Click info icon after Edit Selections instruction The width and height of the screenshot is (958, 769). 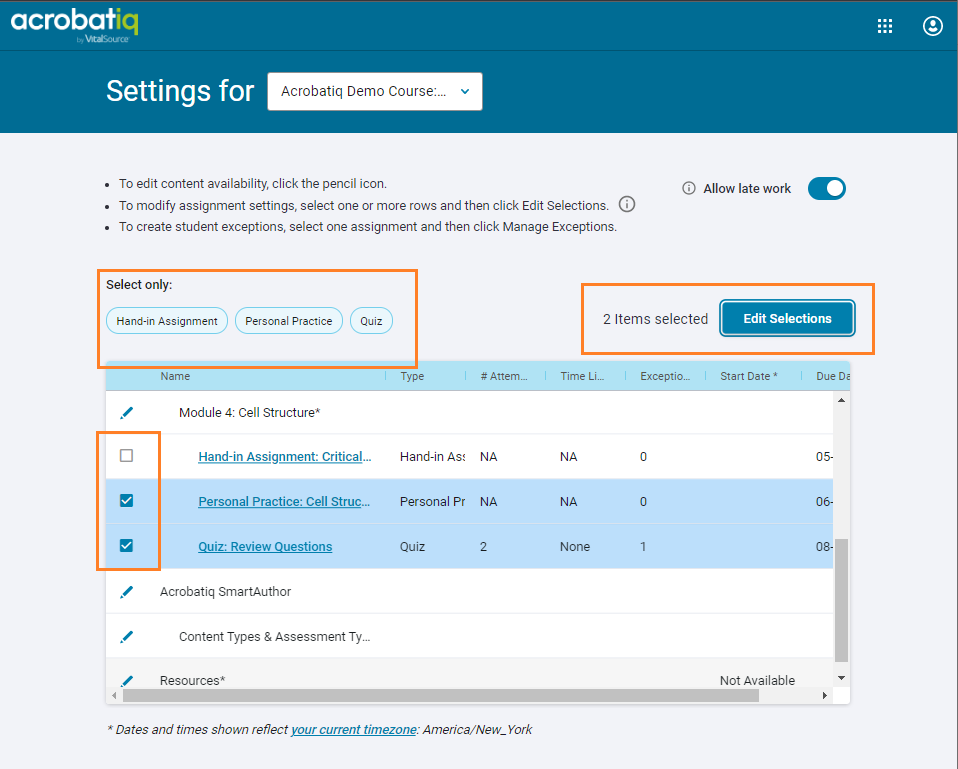click(627, 204)
